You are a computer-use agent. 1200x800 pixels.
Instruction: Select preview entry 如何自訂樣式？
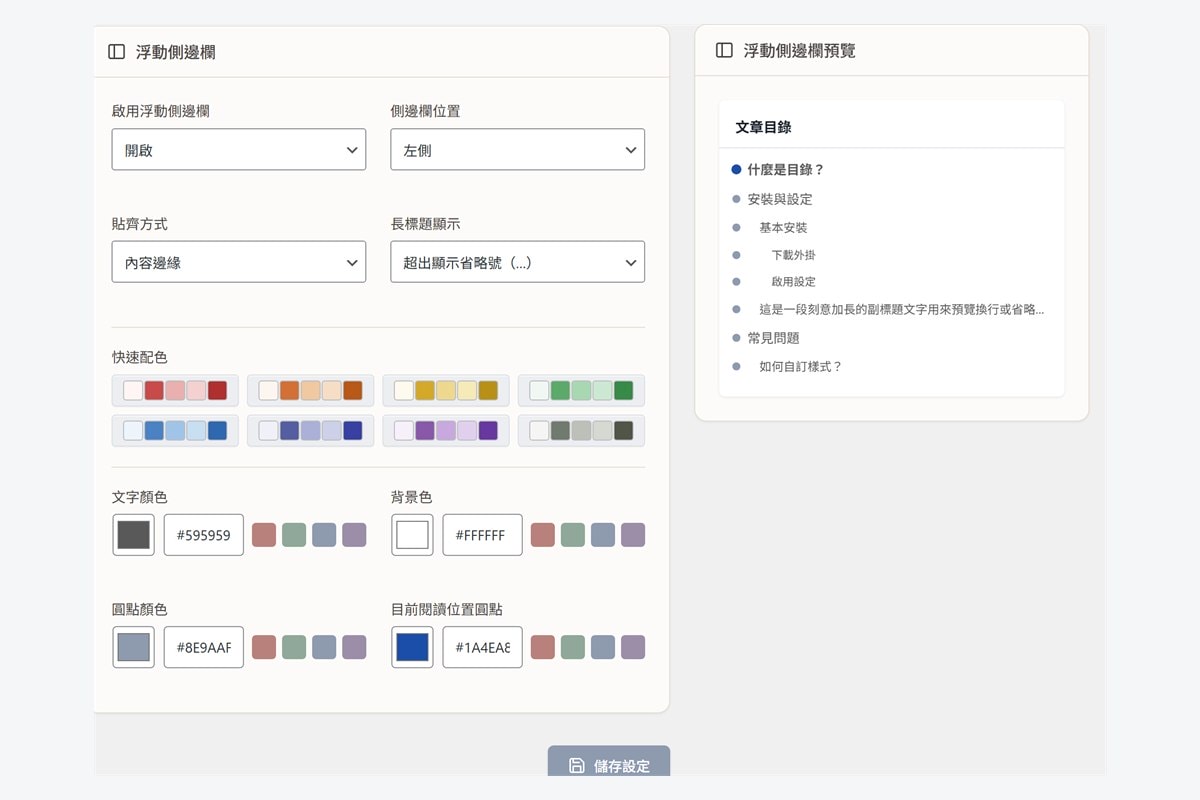coord(801,367)
